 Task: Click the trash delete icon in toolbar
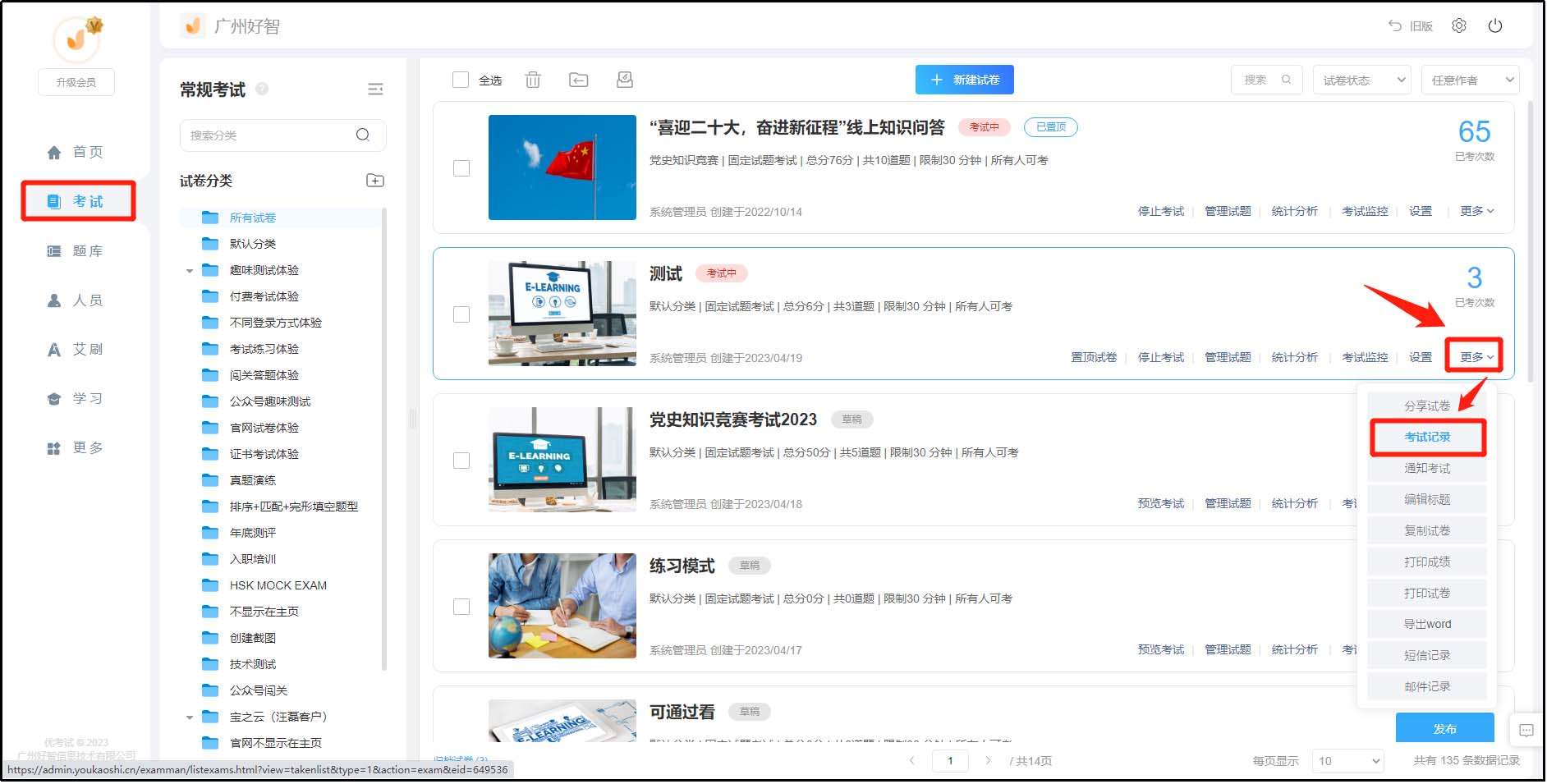click(x=533, y=80)
